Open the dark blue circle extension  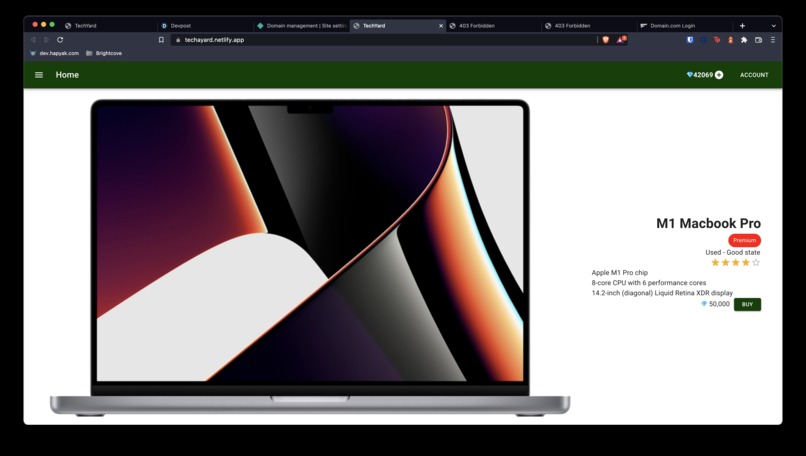[x=704, y=40]
